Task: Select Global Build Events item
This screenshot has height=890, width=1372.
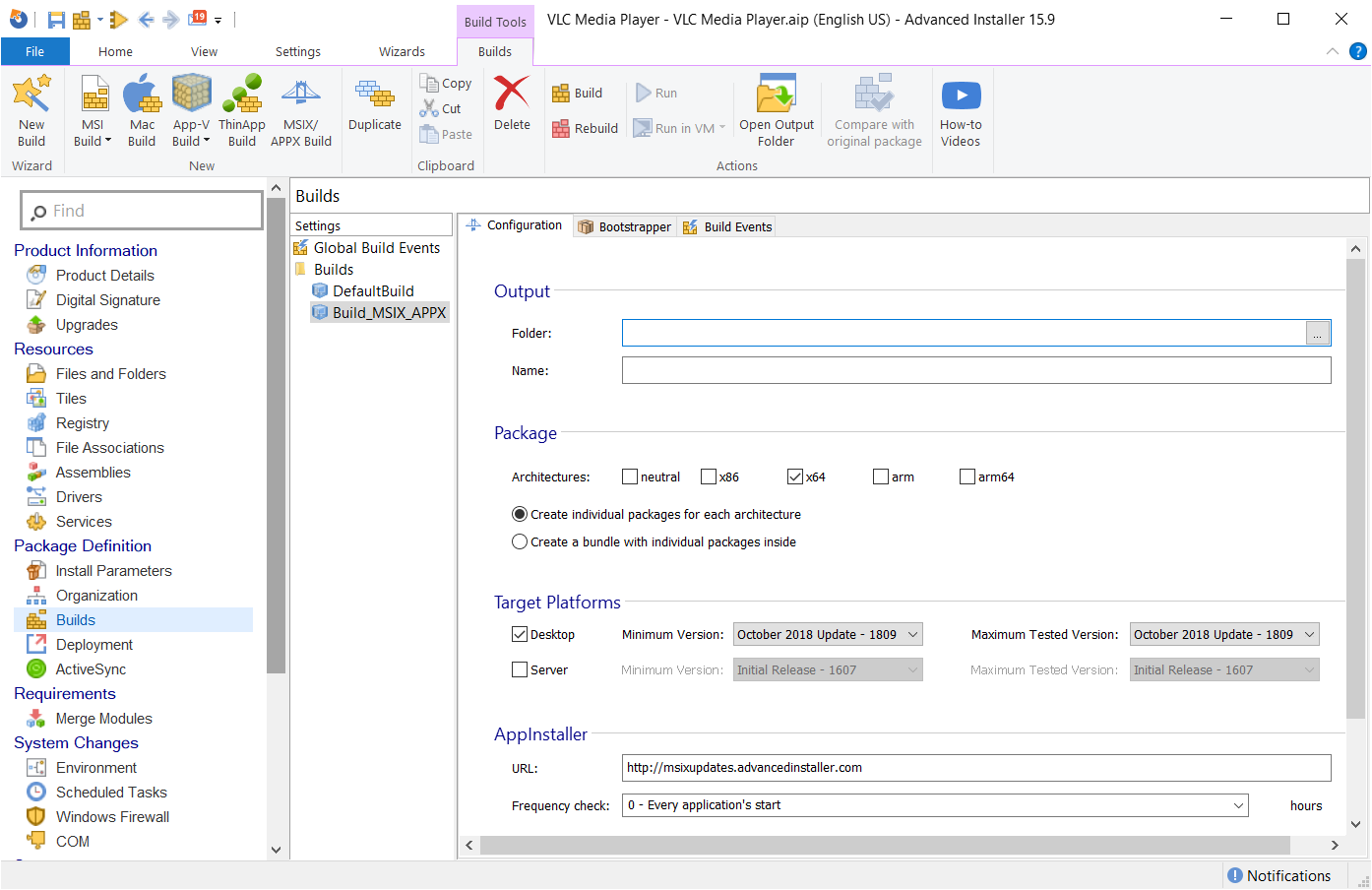Action: (x=367, y=248)
